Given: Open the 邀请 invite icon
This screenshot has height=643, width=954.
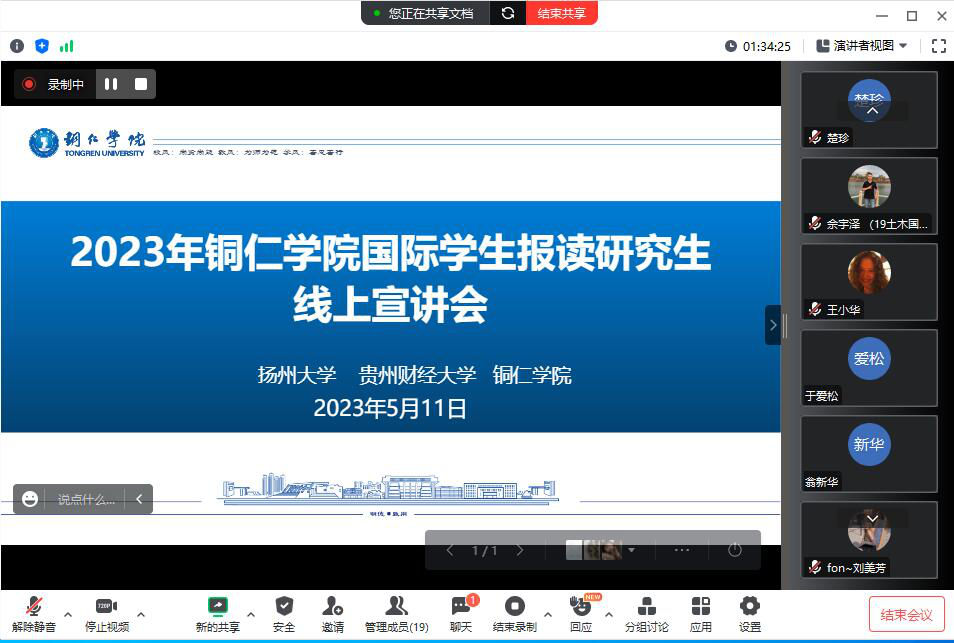Looking at the screenshot, I should (333, 613).
